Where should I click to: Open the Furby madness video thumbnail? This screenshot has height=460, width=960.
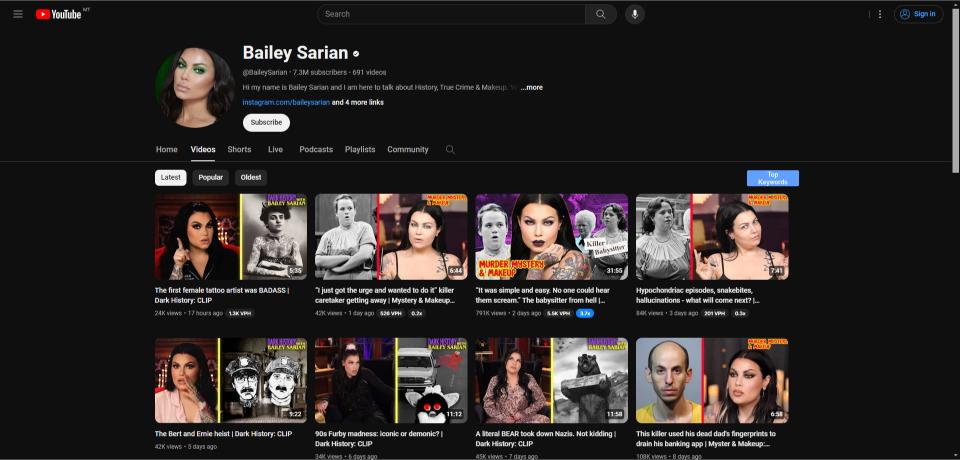[x=391, y=380]
